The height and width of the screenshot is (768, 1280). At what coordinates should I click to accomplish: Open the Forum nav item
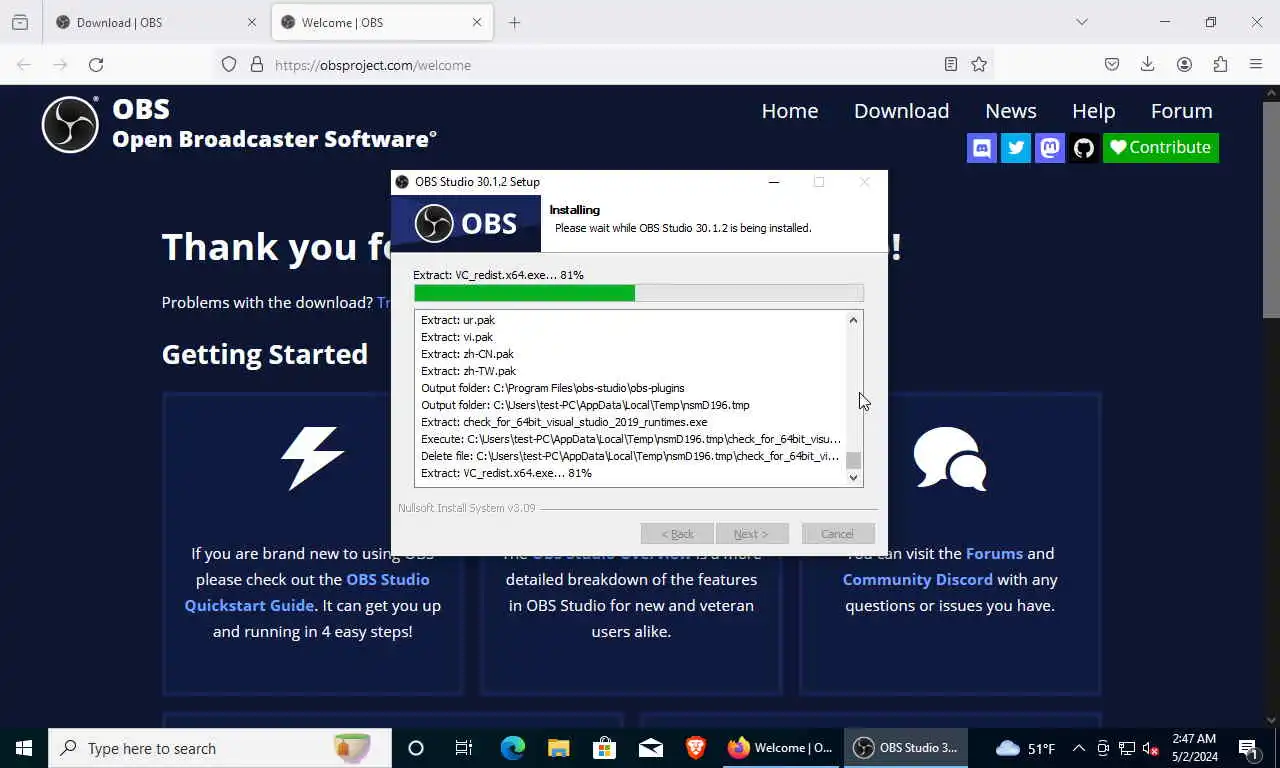coord(1181,111)
